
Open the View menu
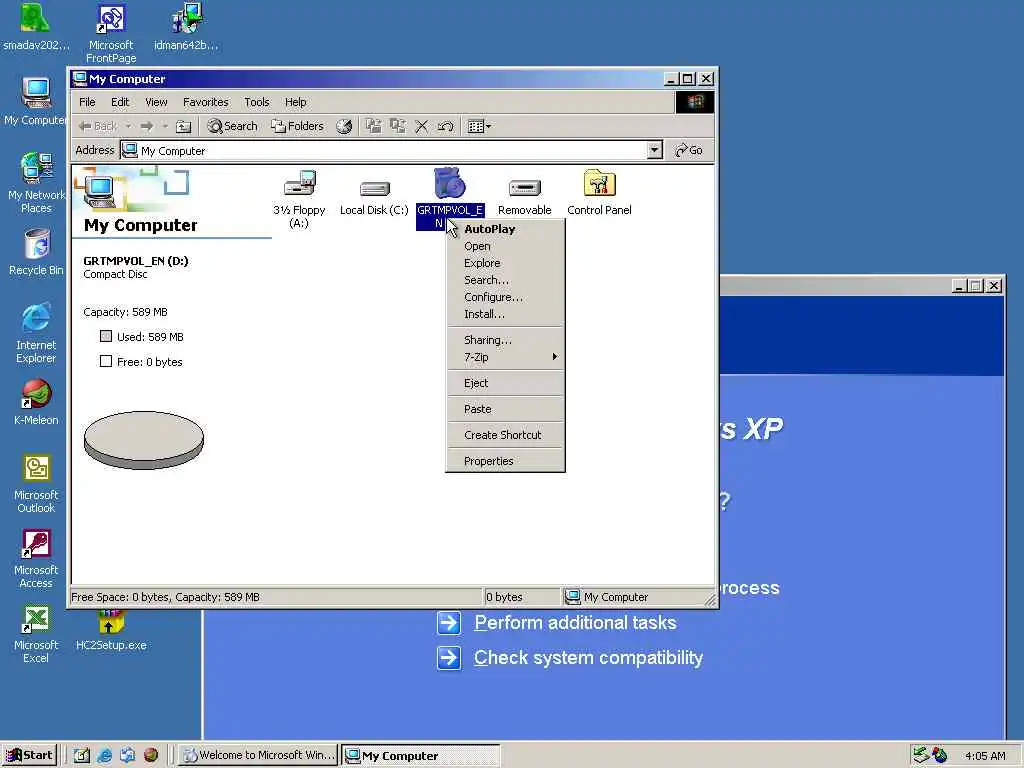click(x=156, y=103)
